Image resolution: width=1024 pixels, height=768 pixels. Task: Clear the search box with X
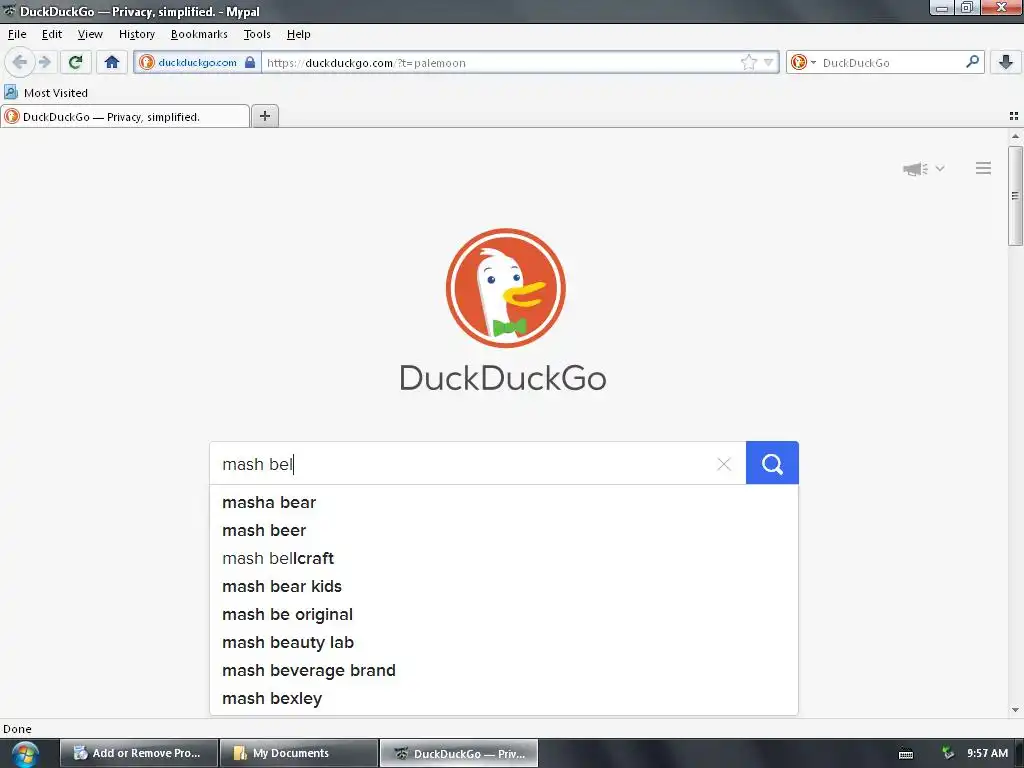(x=724, y=464)
